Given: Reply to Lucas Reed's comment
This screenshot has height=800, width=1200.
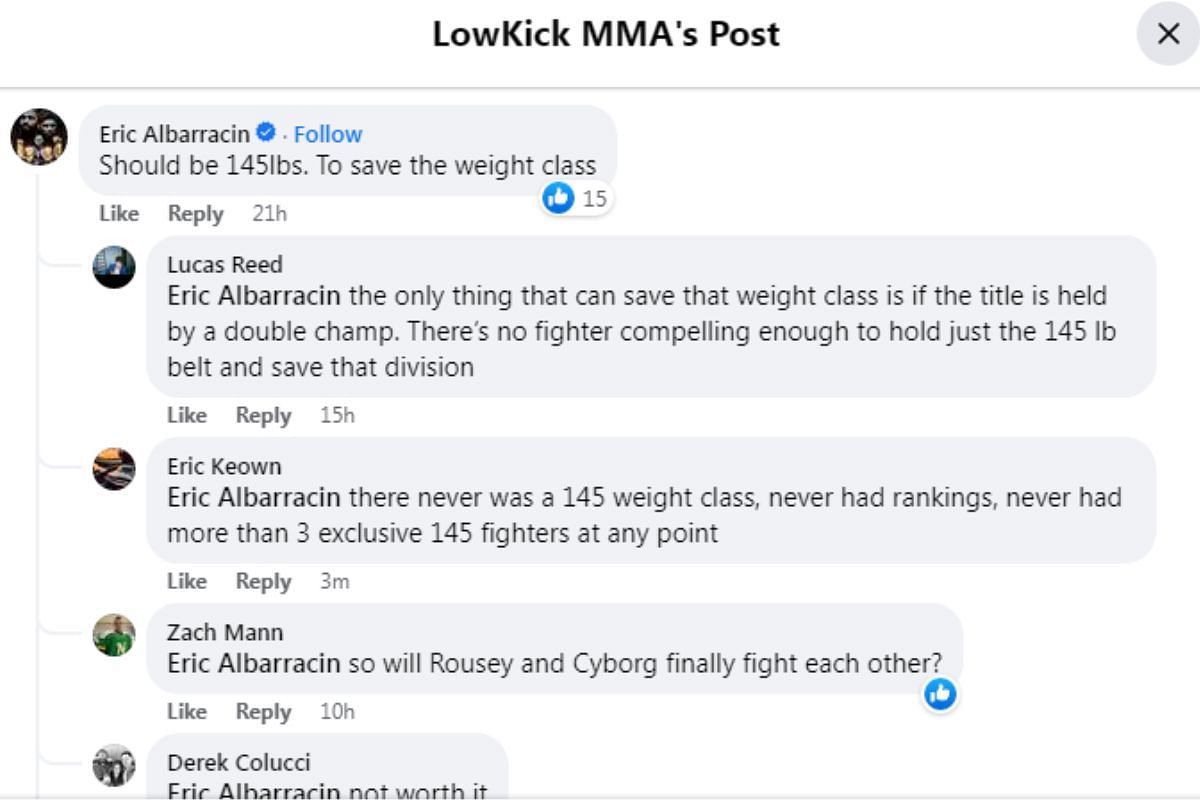Looking at the screenshot, I should tap(263, 415).
